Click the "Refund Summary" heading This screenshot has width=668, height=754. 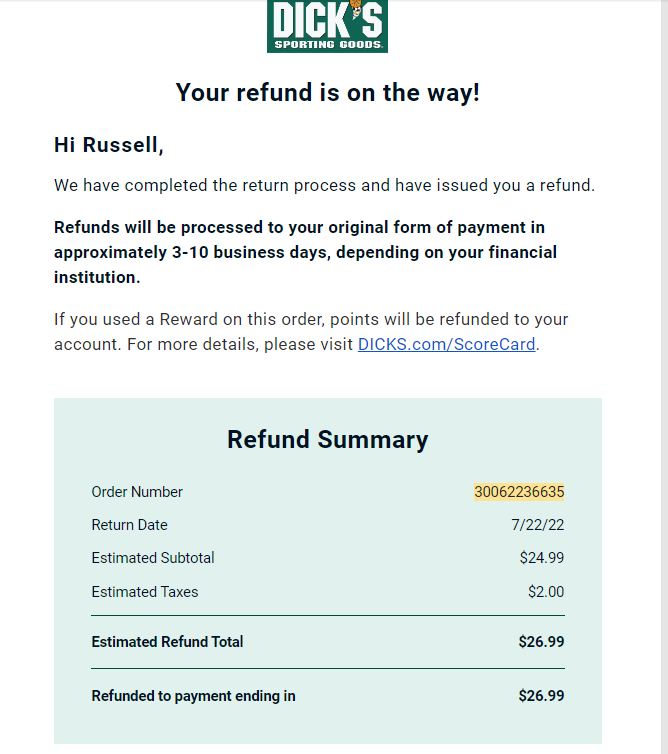point(328,440)
